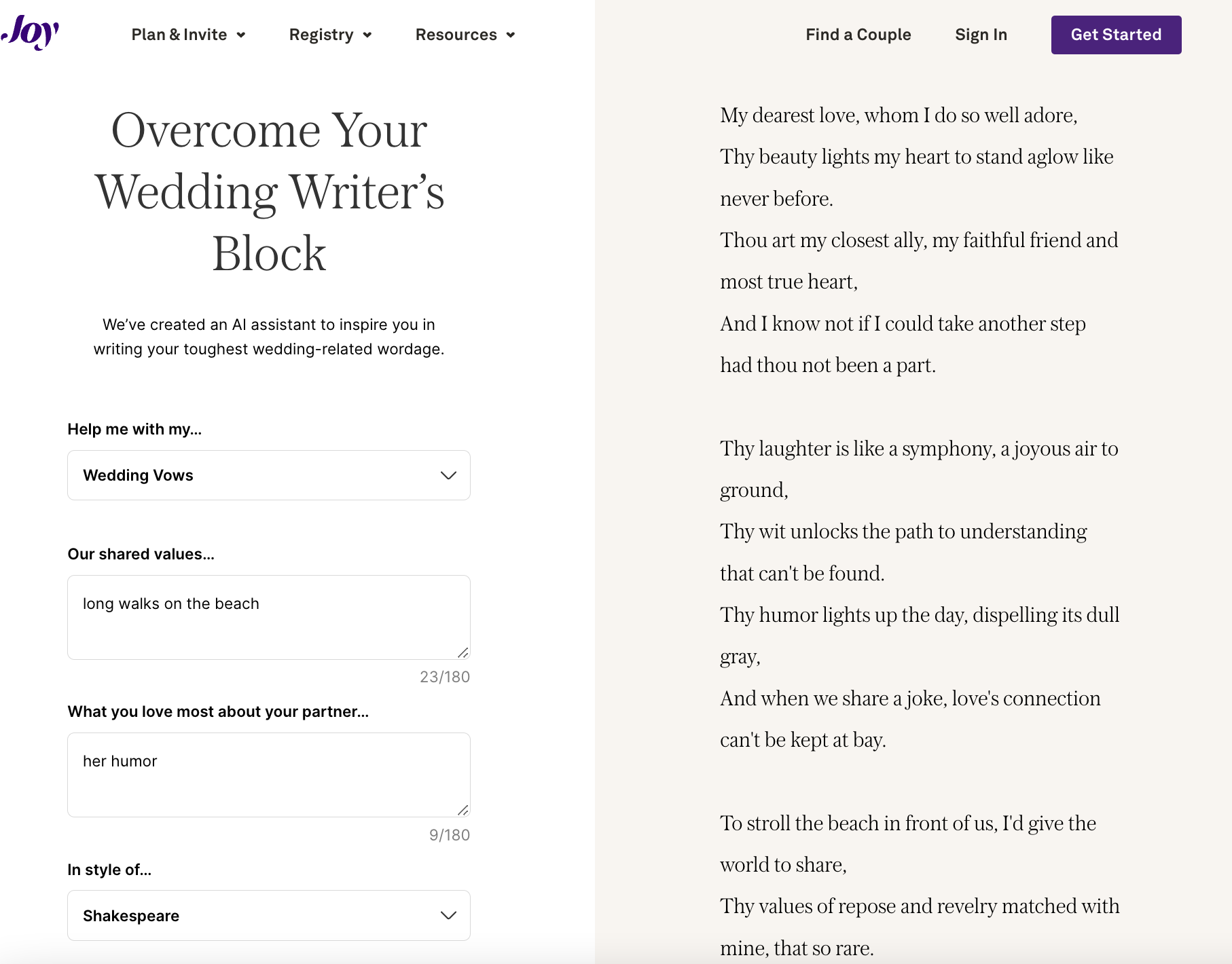Click into the partner description field
1232x964 pixels.
(x=268, y=775)
